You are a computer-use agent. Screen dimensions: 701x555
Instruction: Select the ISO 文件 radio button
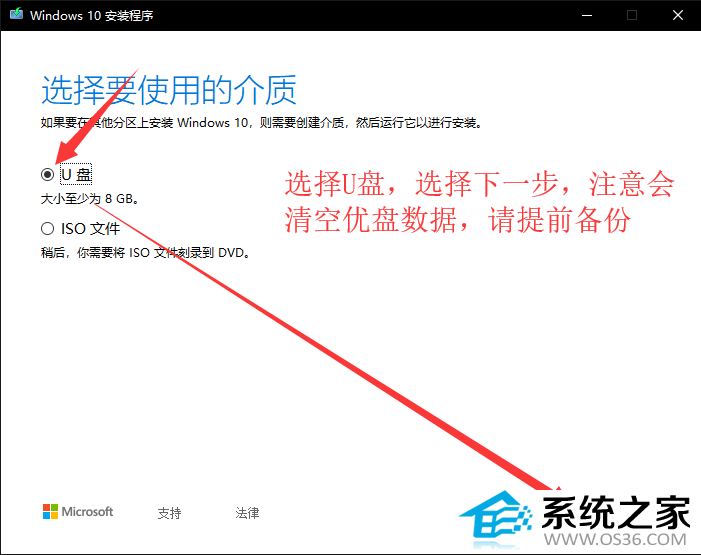click(47, 229)
